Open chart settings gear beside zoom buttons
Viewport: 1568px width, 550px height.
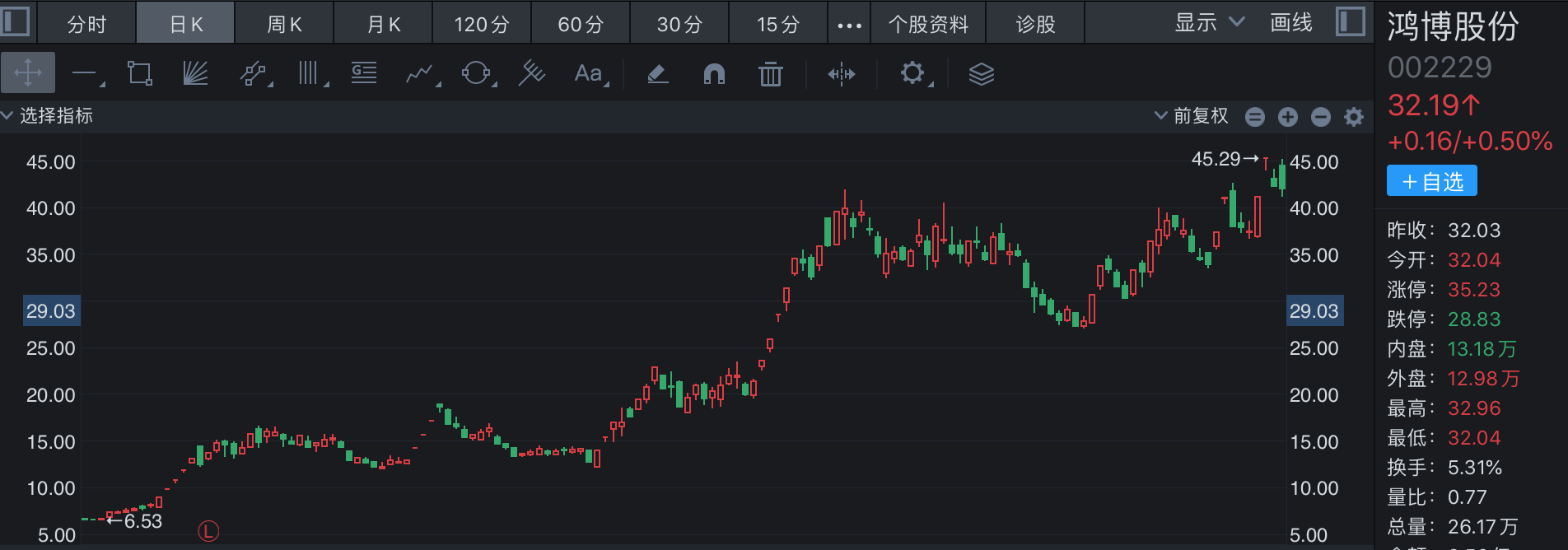(x=1354, y=117)
